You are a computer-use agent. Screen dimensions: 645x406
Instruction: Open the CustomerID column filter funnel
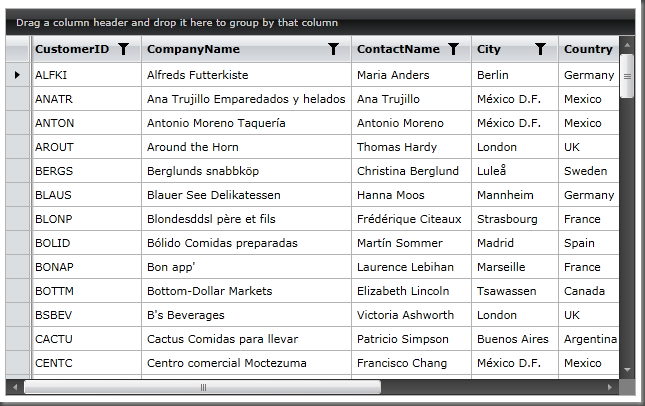point(123,49)
